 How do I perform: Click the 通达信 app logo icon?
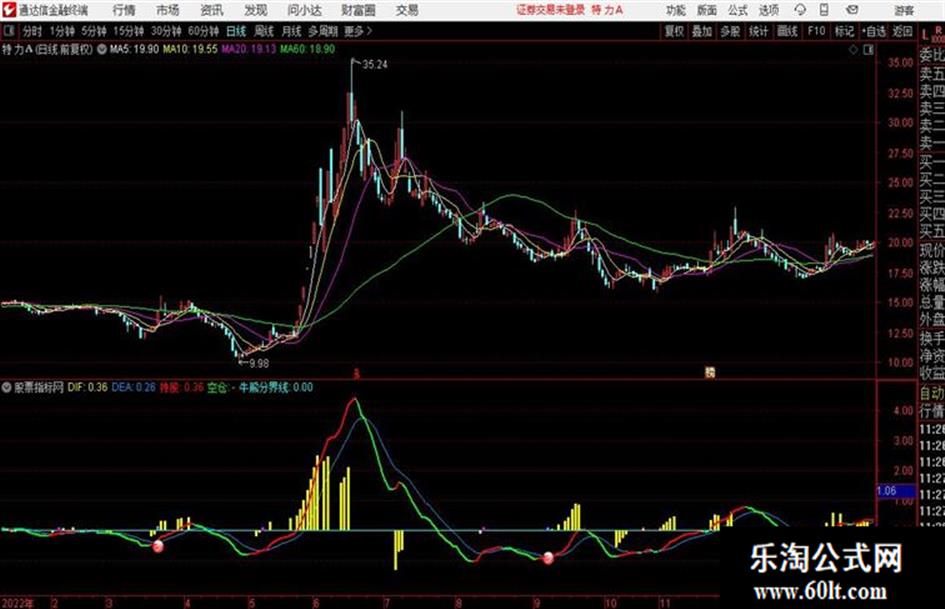click(9, 10)
